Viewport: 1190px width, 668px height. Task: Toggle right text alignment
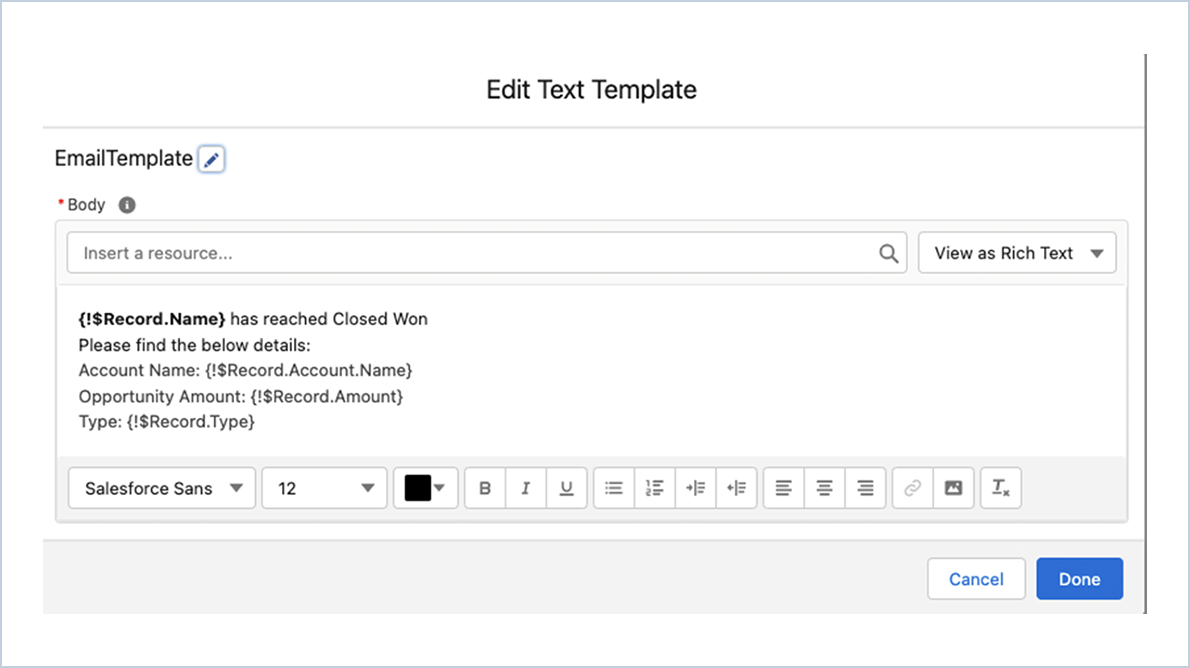(x=865, y=488)
